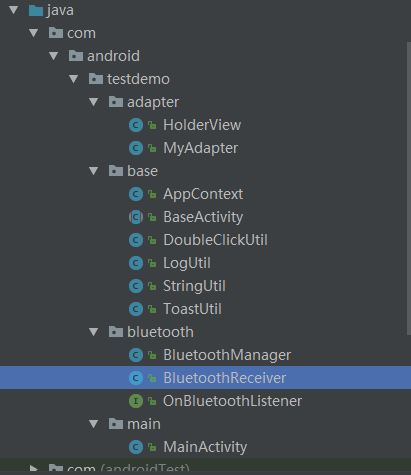Click the java source folder icon
Image resolution: width=411 pixels, height=475 pixels.
point(36,10)
